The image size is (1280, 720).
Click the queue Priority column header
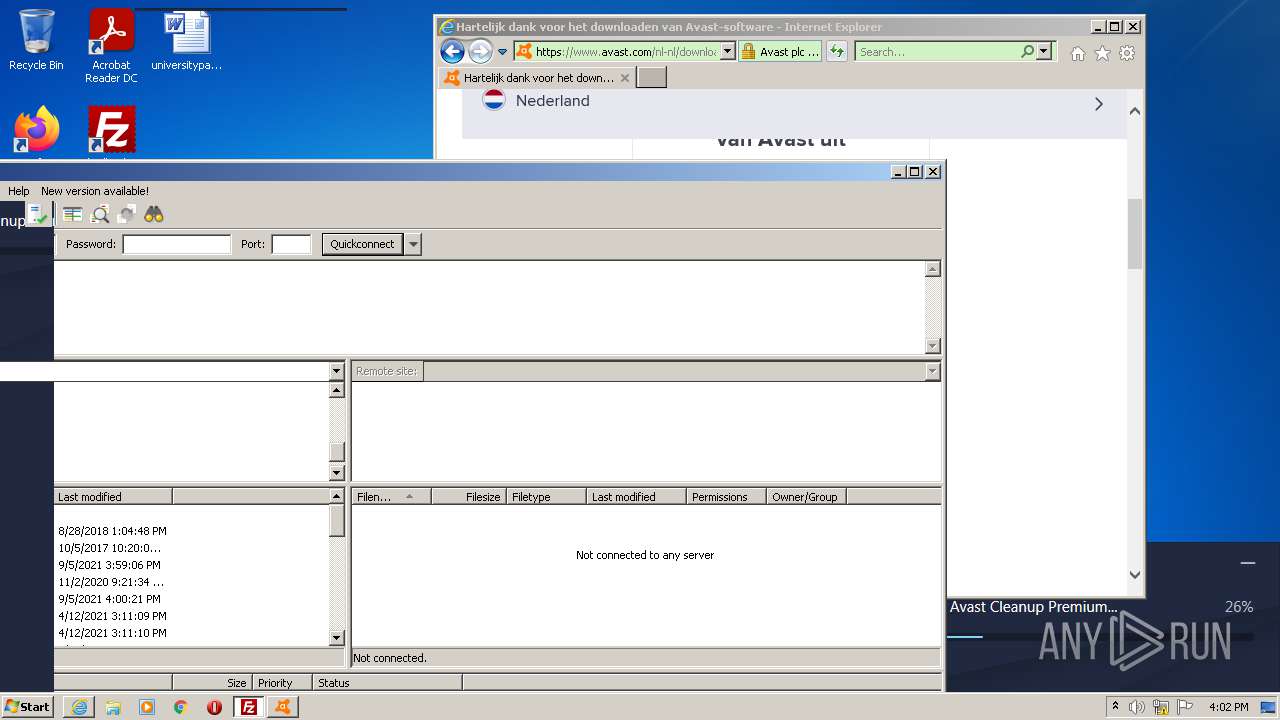[282, 683]
